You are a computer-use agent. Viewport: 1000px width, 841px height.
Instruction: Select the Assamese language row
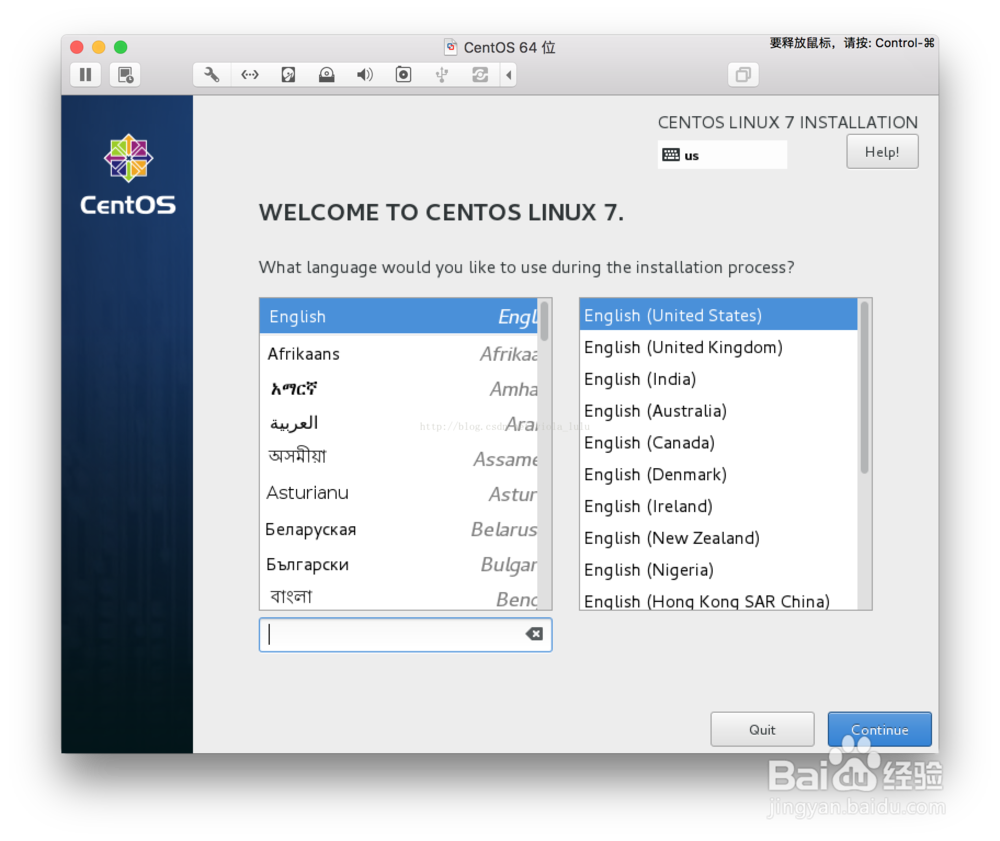(399, 458)
